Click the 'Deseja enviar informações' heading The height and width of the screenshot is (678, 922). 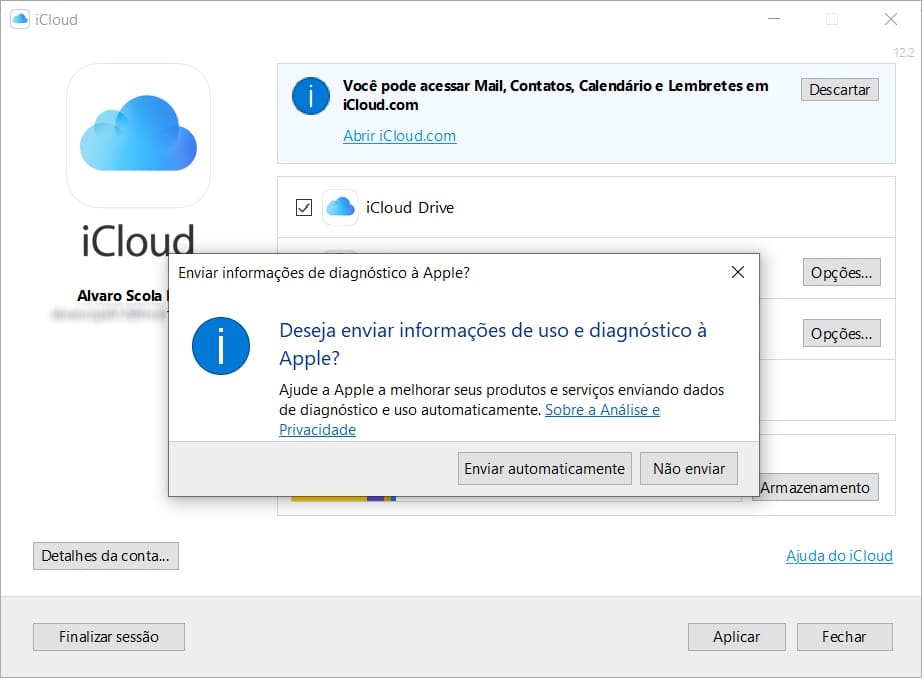tap(493, 344)
